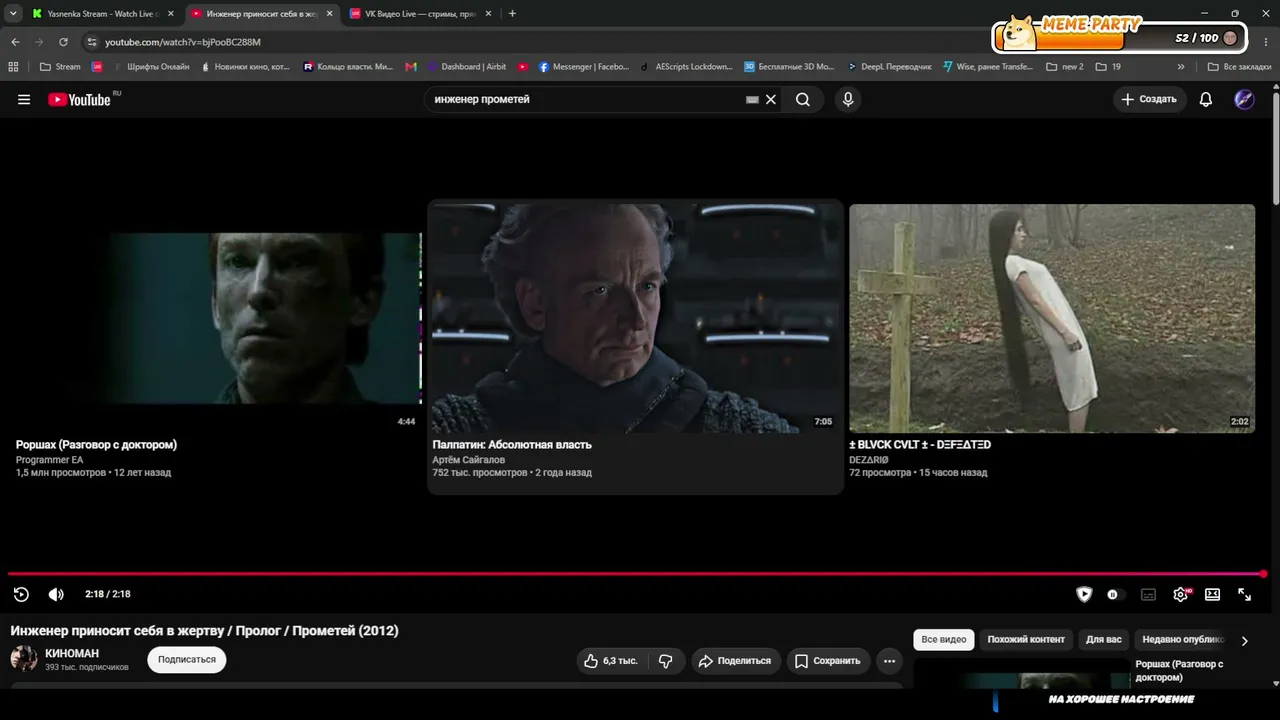Open Роршах (Разговор с доктором) endscreen title
1280x720 pixels.
96,445
